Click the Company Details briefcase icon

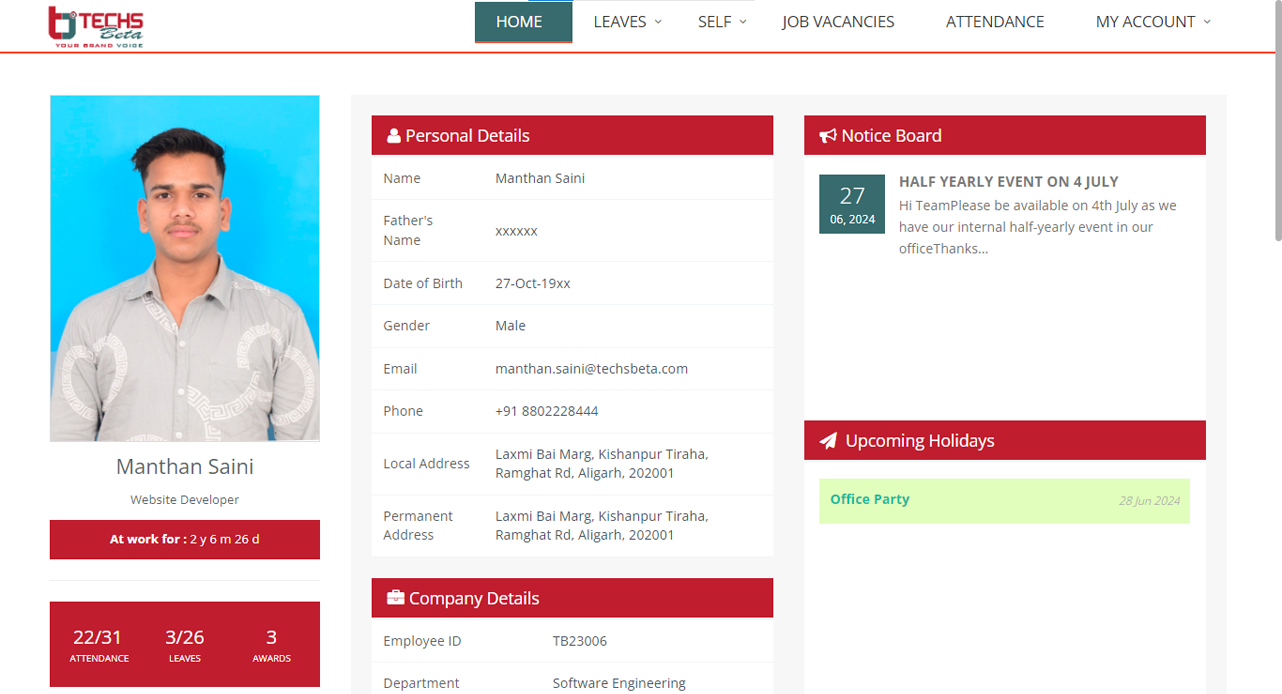[395, 598]
